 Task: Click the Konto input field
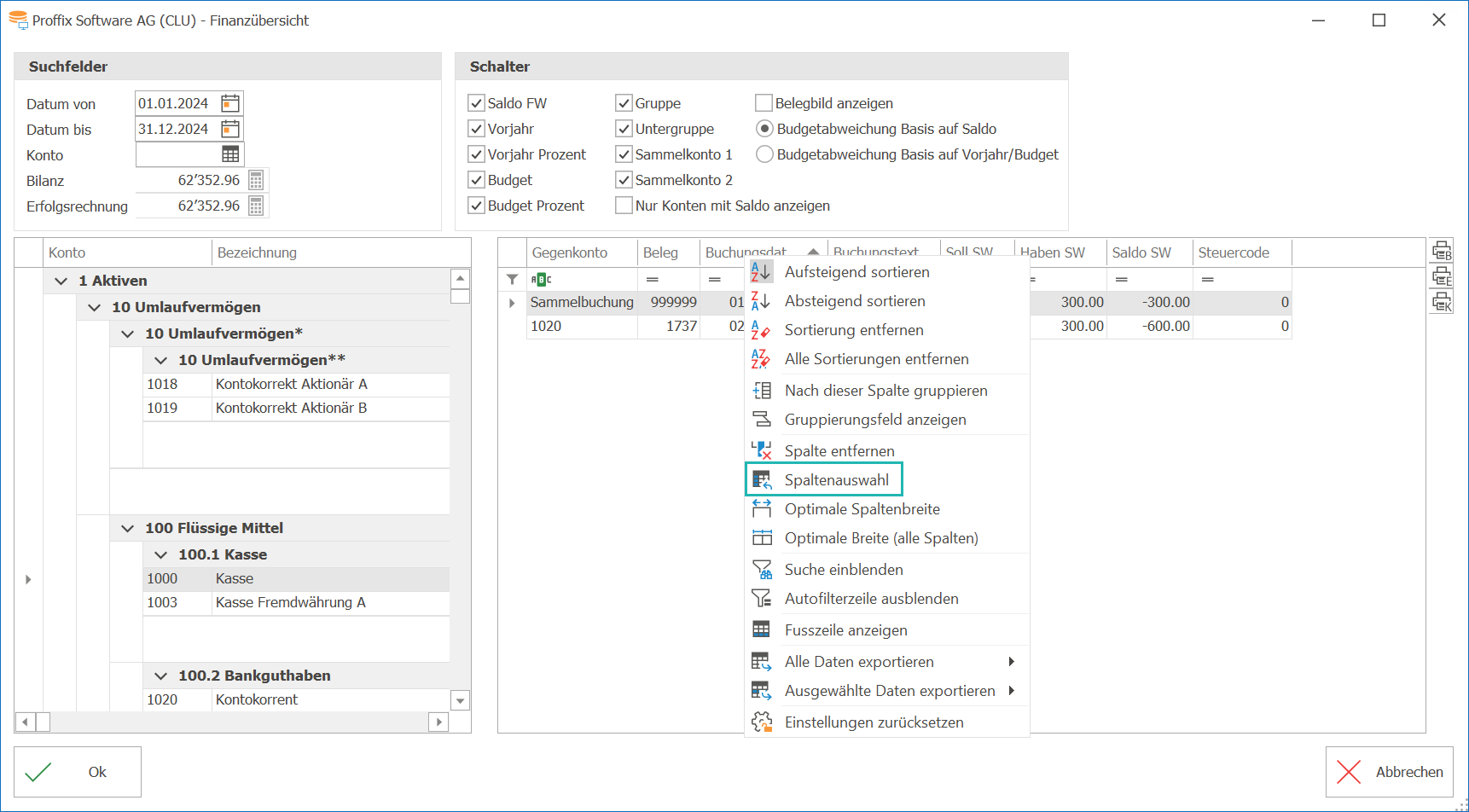tap(178, 154)
